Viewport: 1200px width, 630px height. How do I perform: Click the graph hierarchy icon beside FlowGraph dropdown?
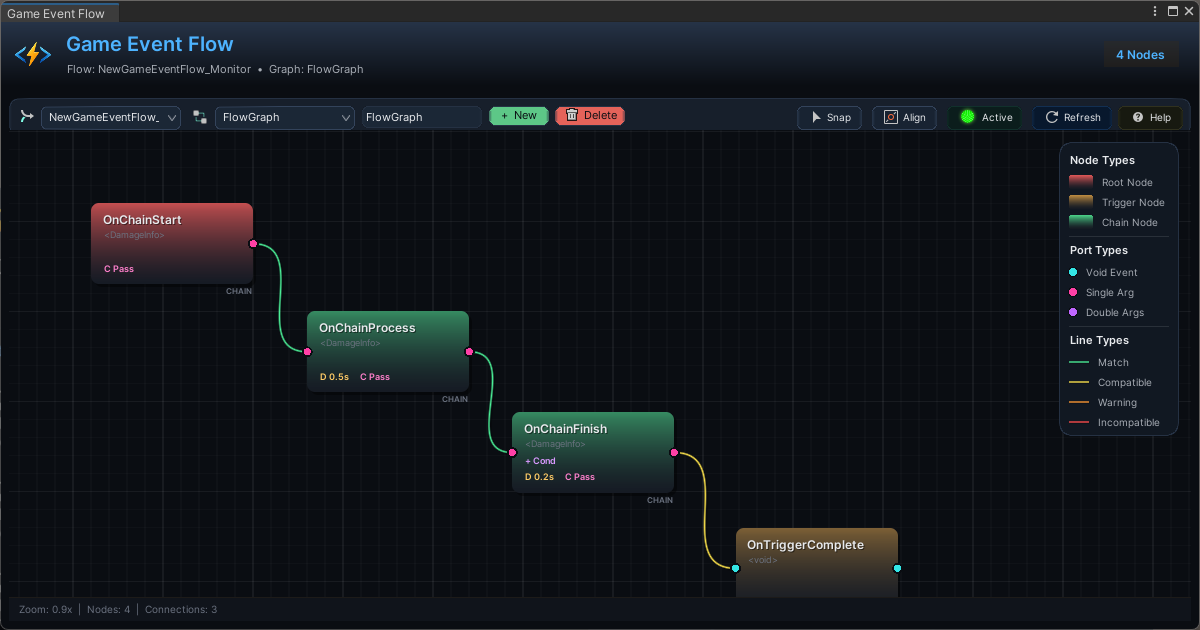click(200, 117)
